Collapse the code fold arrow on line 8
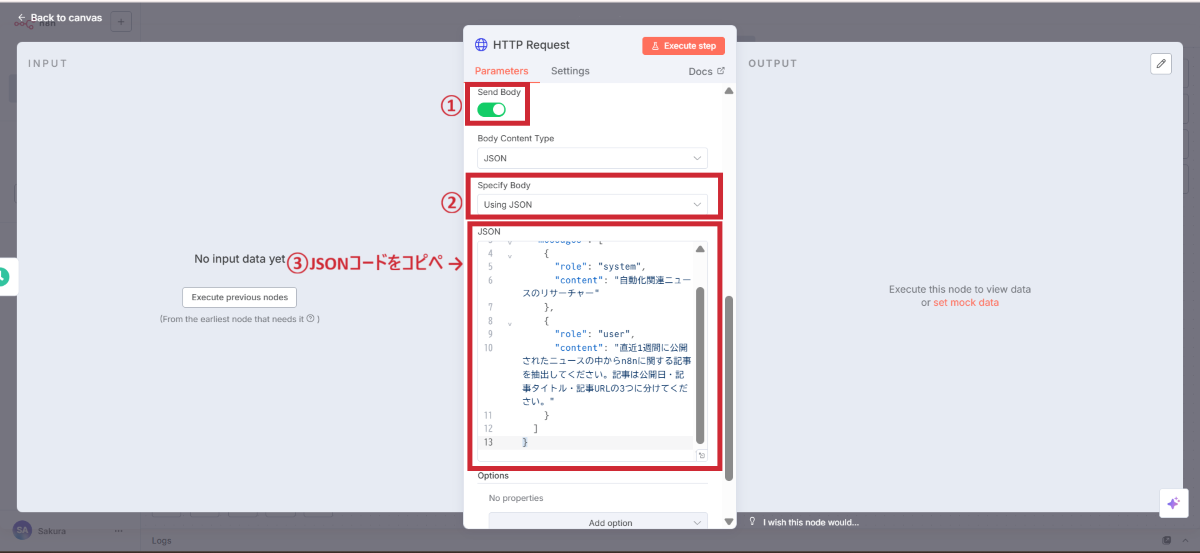 click(510, 321)
